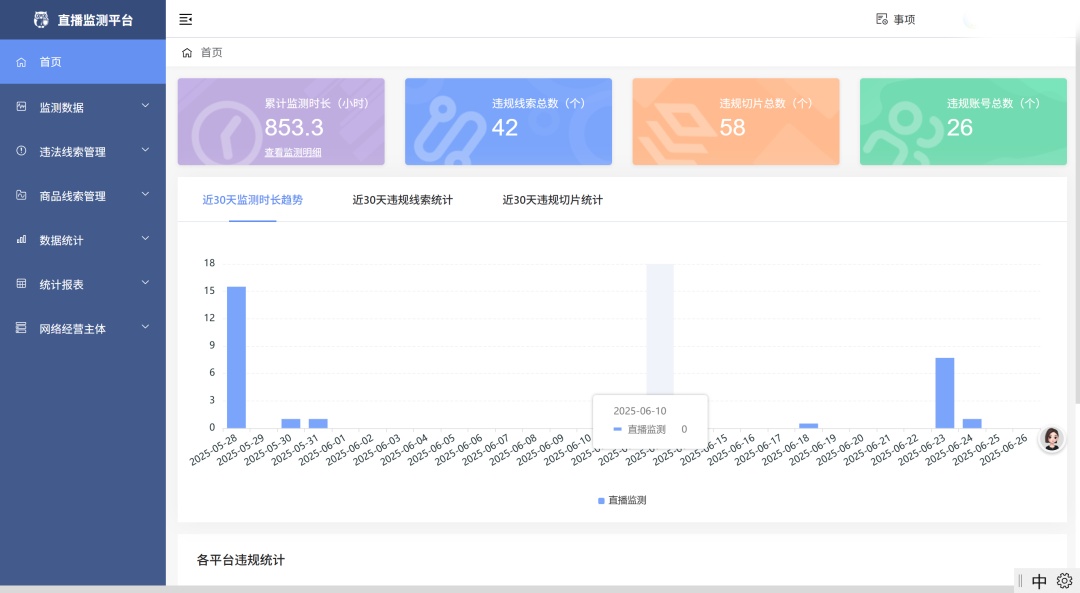Click the settings gear in bottom corner

tap(1064, 581)
